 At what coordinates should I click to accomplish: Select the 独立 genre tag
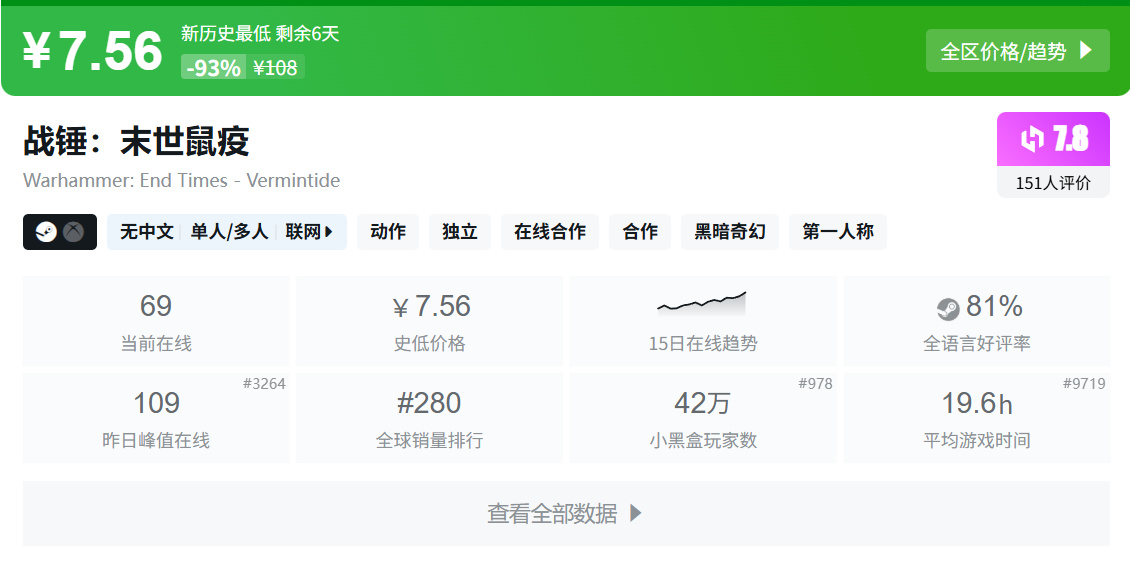(460, 232)
